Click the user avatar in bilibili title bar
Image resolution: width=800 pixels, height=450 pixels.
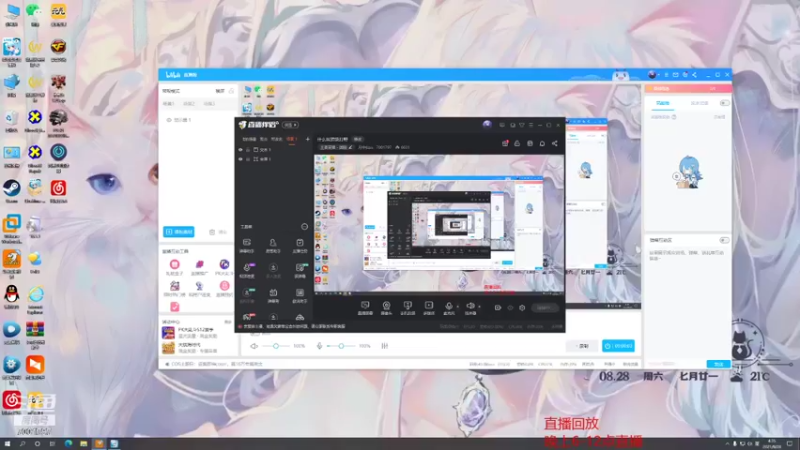click(x=652, y=75)
